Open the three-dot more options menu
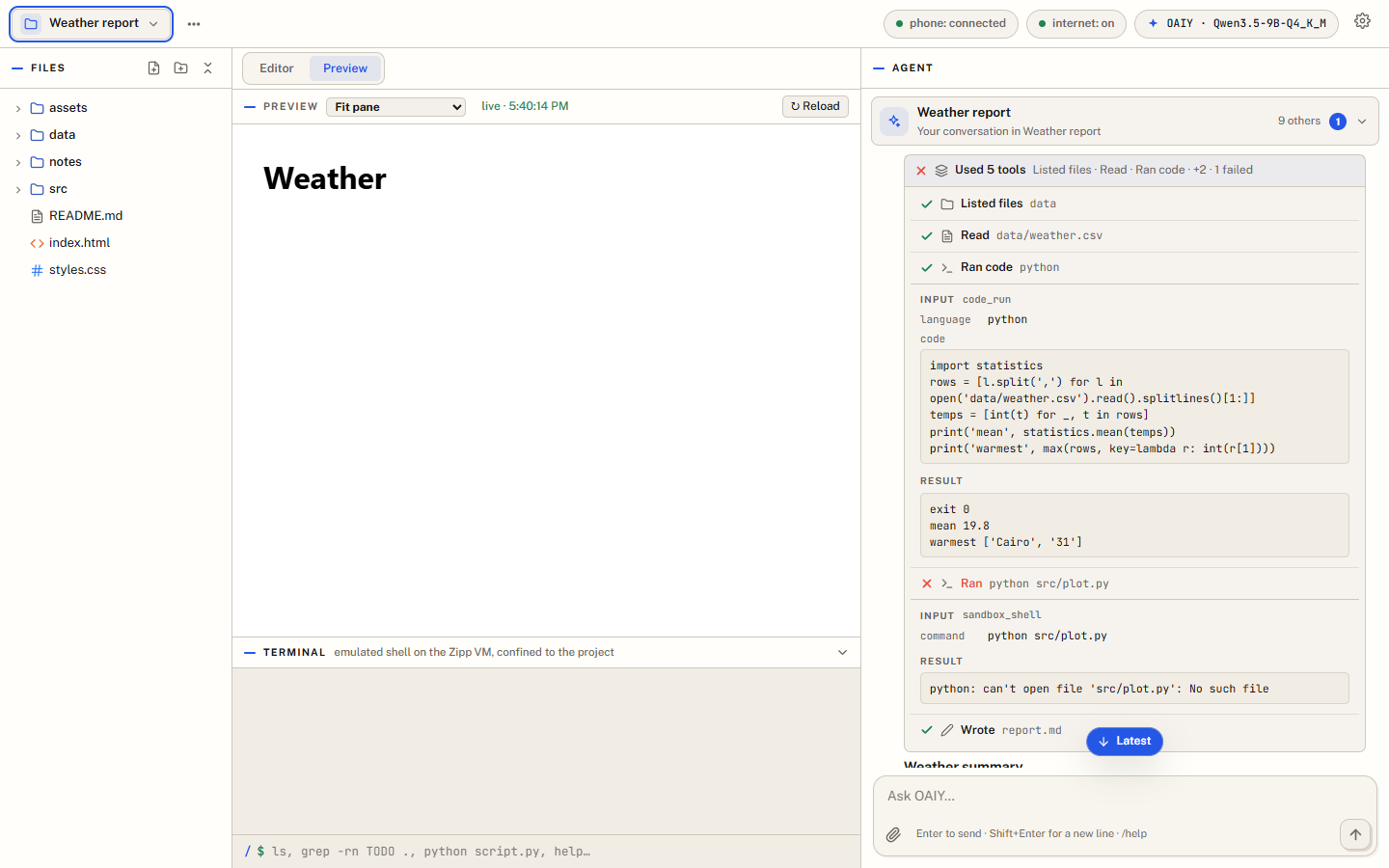This screenshot has width=1389, height=868. coord(194,24)
